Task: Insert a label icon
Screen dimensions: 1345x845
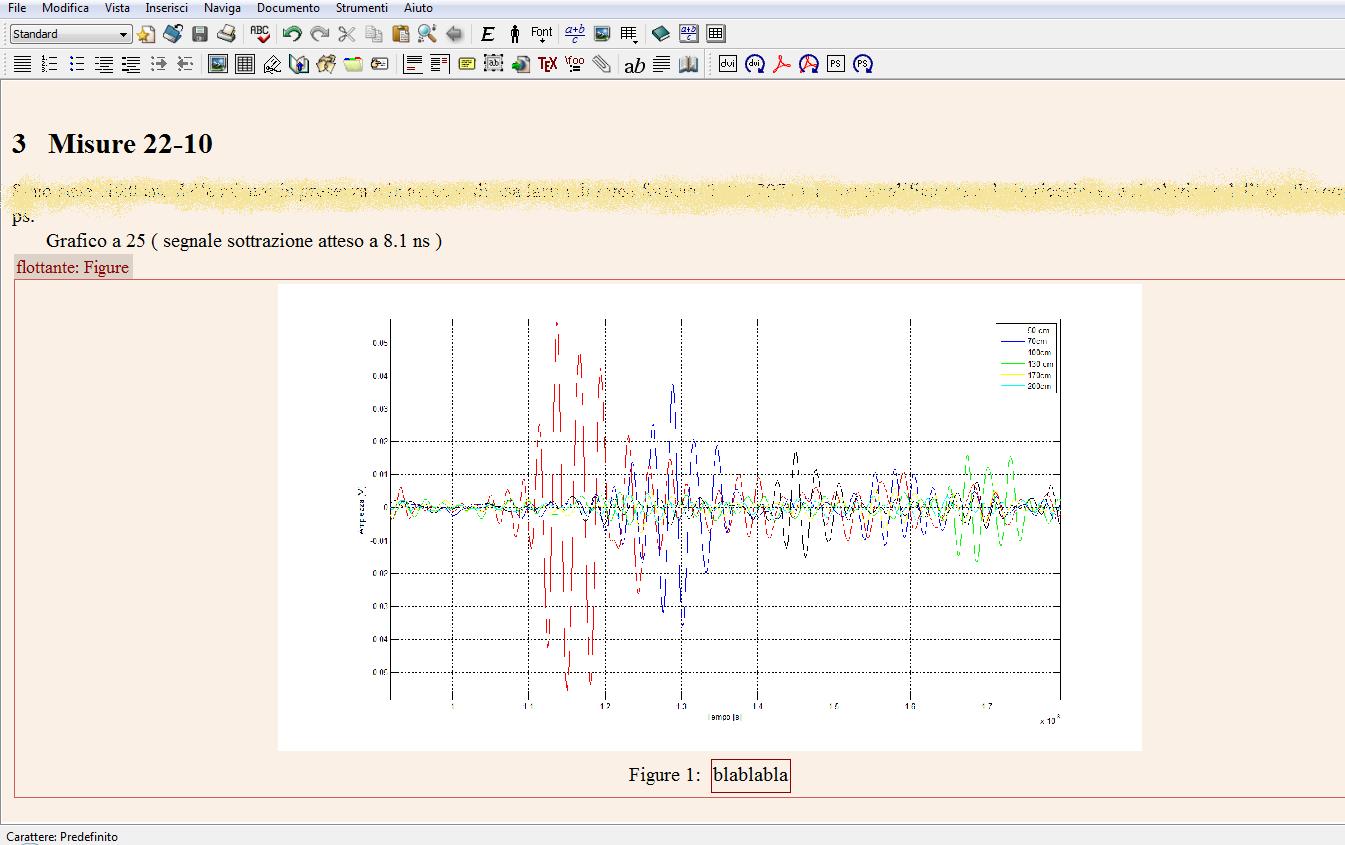Action: click(272, 64)
